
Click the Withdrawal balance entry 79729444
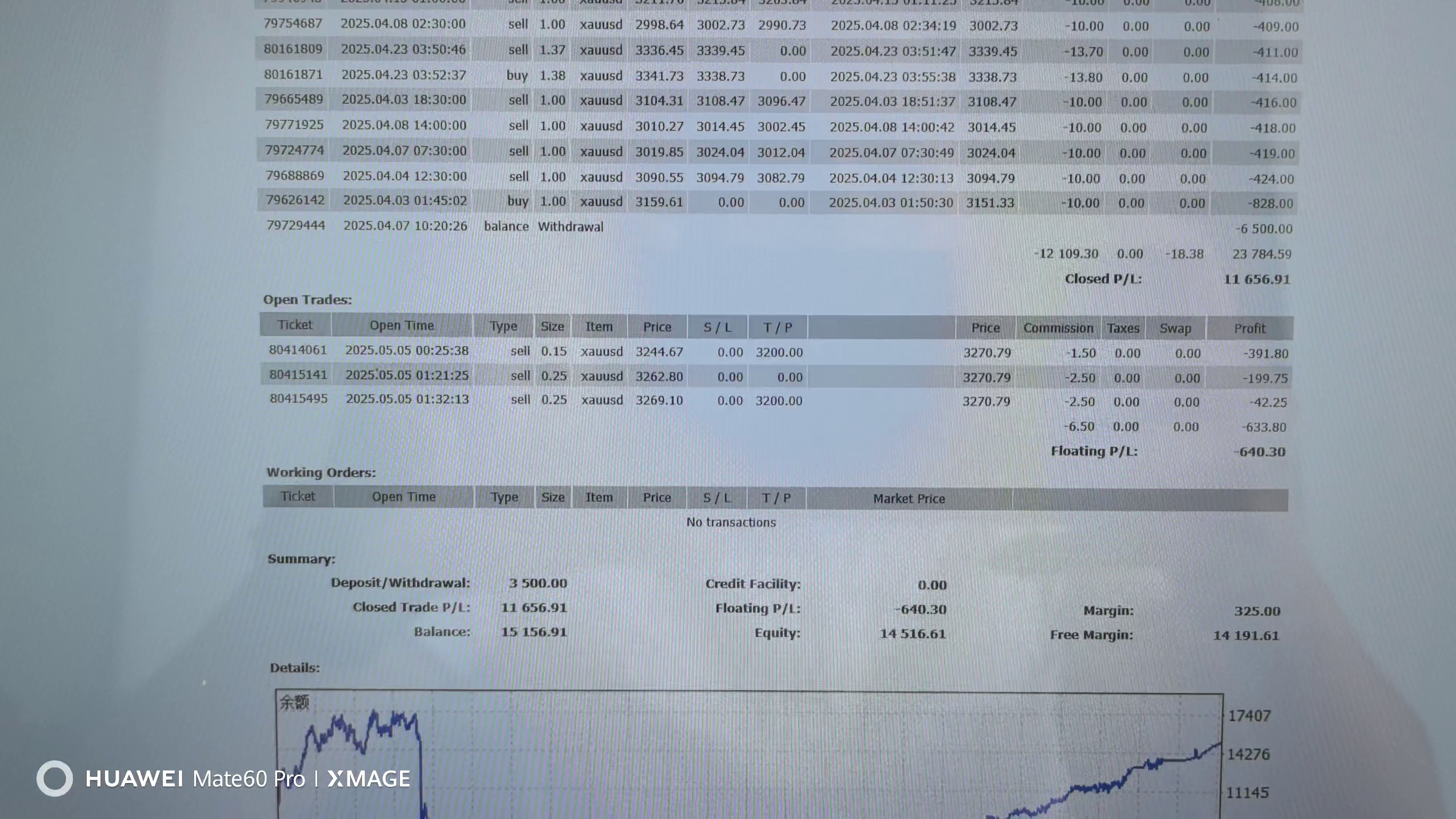[296, 226]
